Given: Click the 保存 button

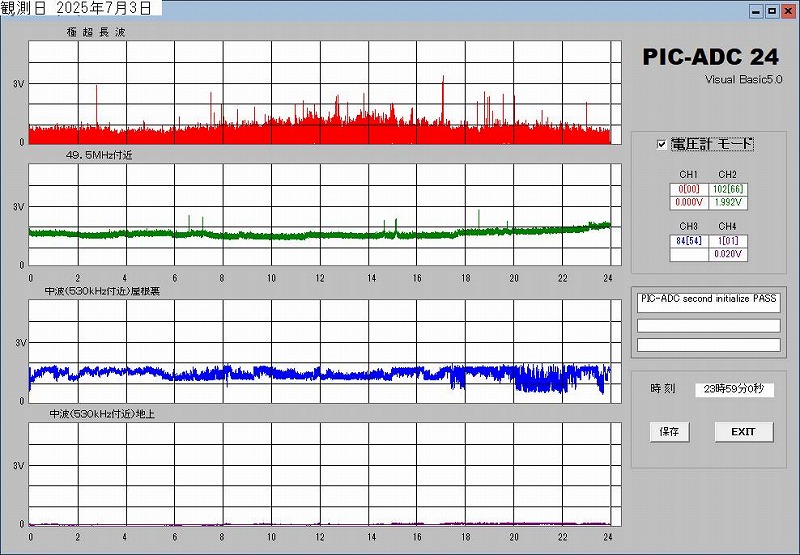Looking at the screenshot, I should click(x=669, y=432).
